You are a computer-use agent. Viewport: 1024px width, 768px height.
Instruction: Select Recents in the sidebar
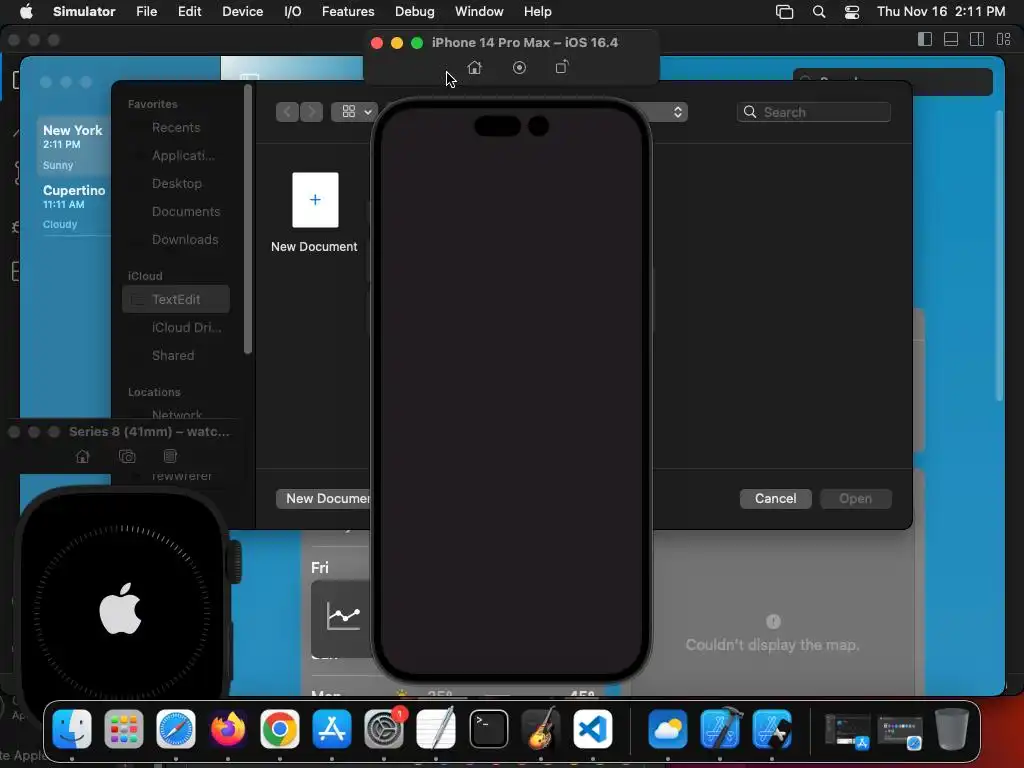pyautogui.click(x=176, y=127)
